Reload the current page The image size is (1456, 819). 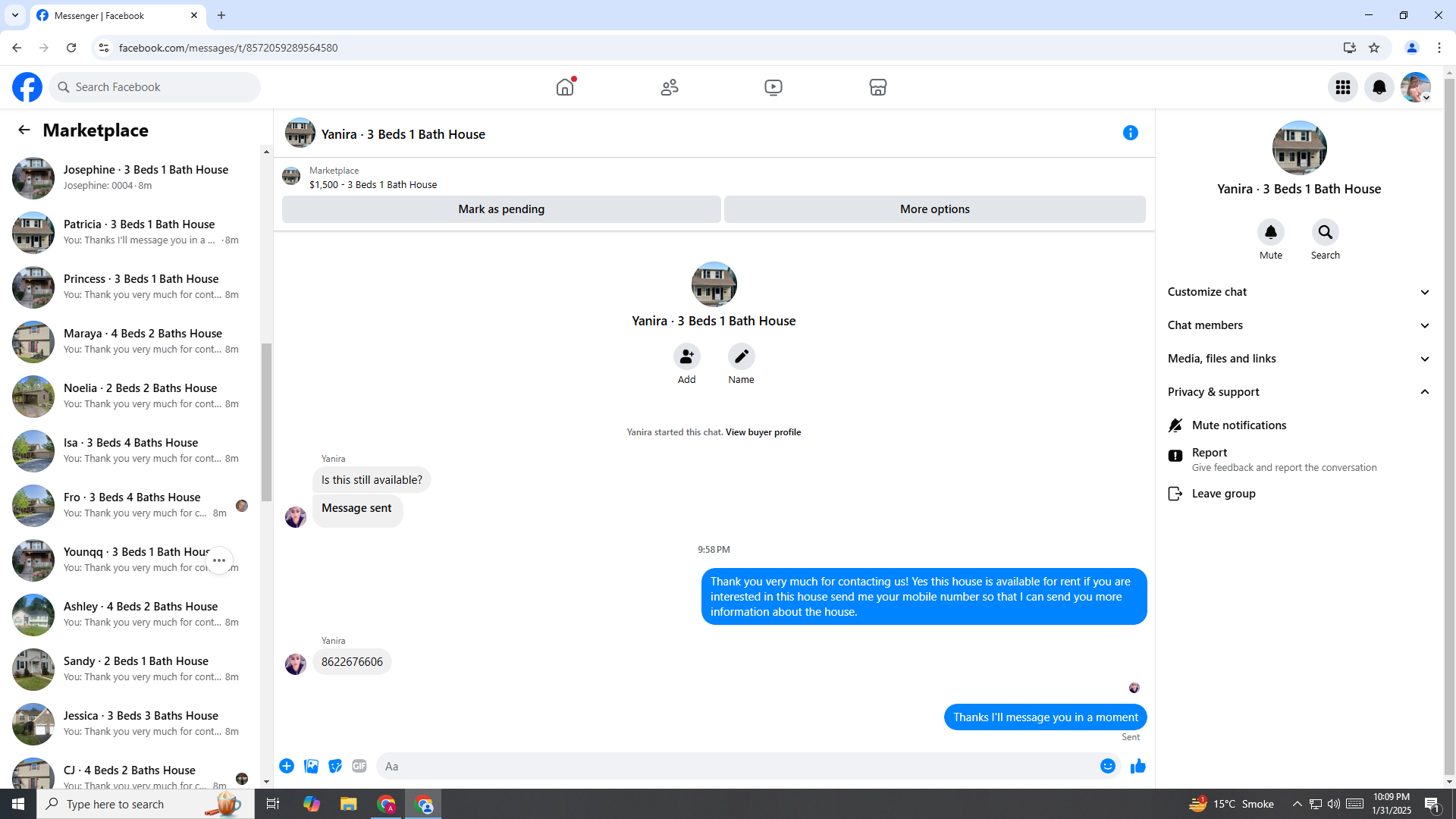[71, 48]
